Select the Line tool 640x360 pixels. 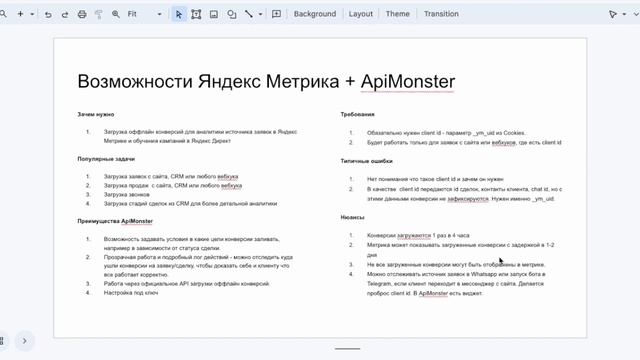(249, 14)
